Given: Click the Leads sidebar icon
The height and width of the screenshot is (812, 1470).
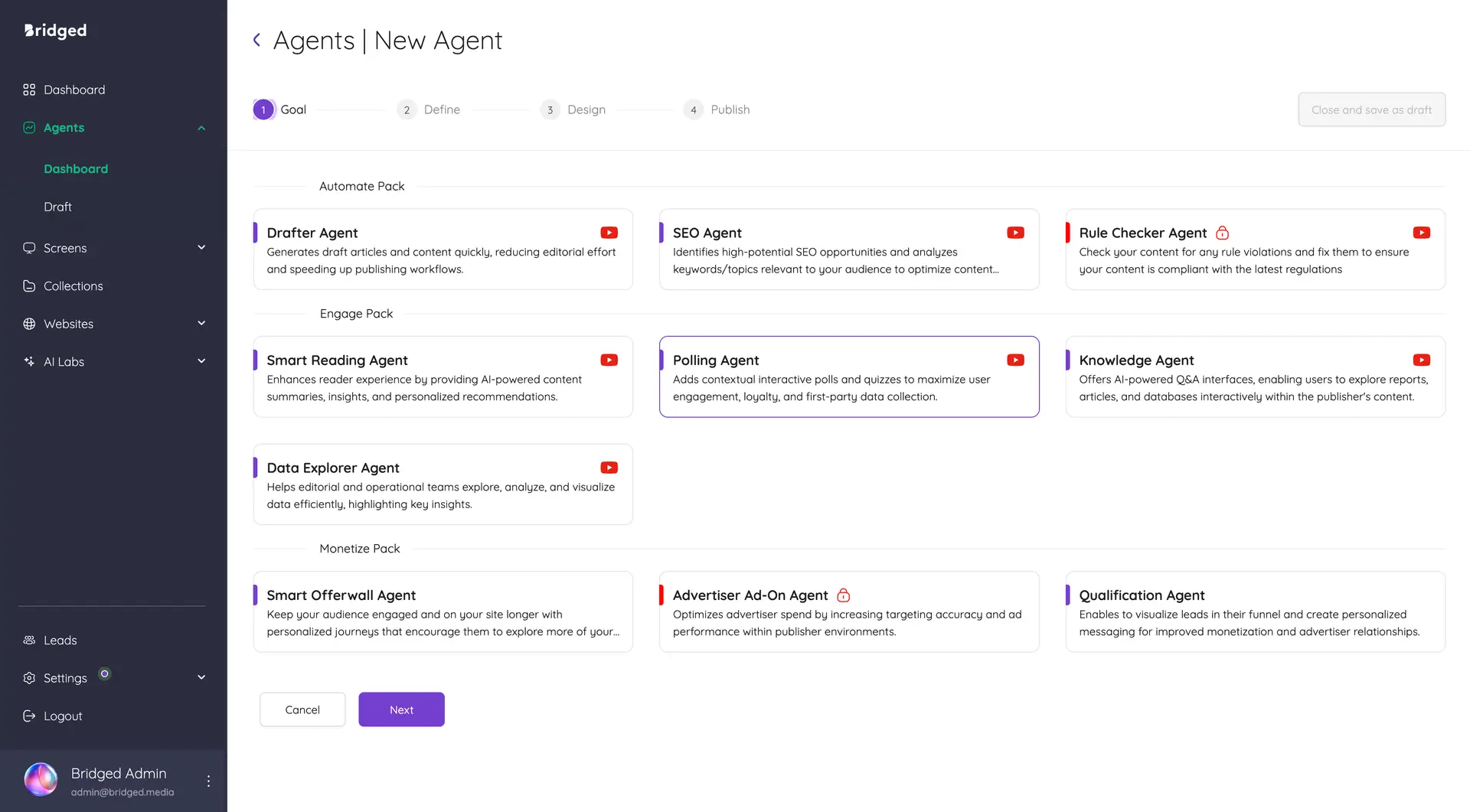Looking at the screenshot, I should (x=29, y=640).
